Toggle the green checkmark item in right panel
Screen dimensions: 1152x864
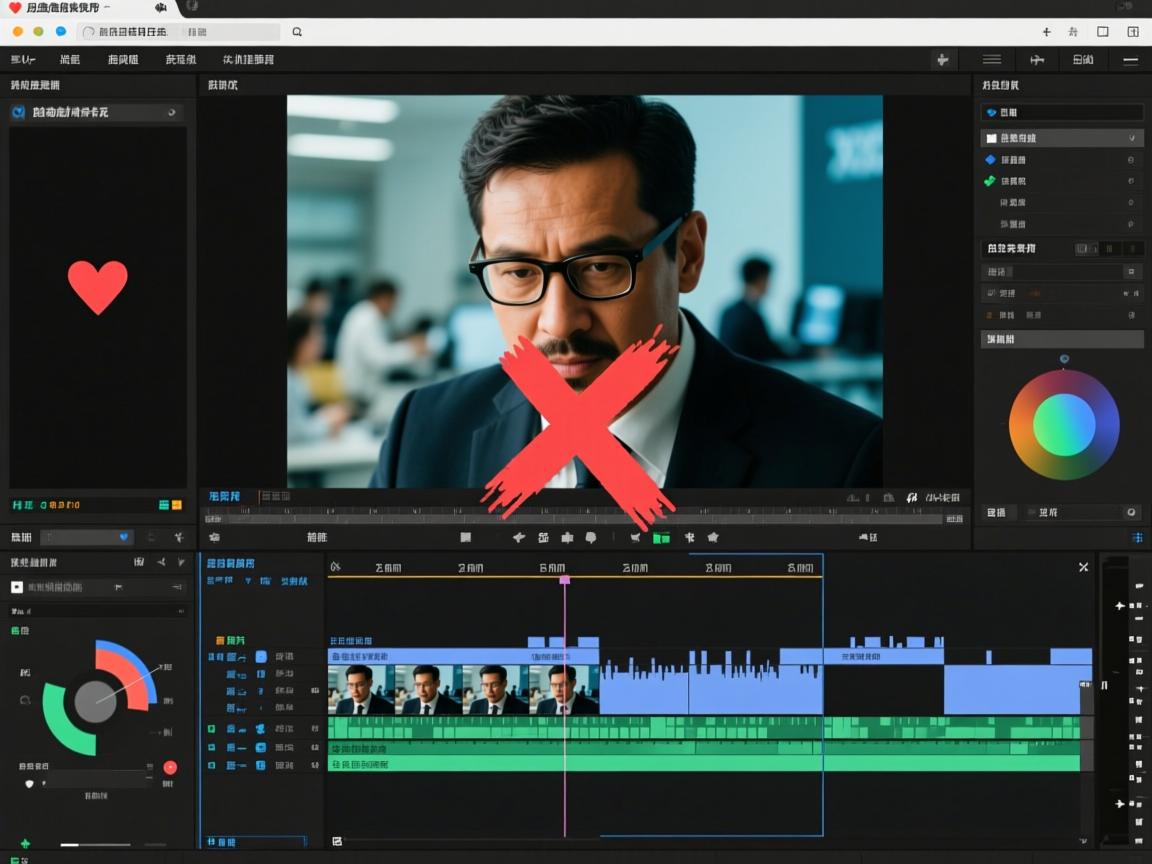pos(990,181)
